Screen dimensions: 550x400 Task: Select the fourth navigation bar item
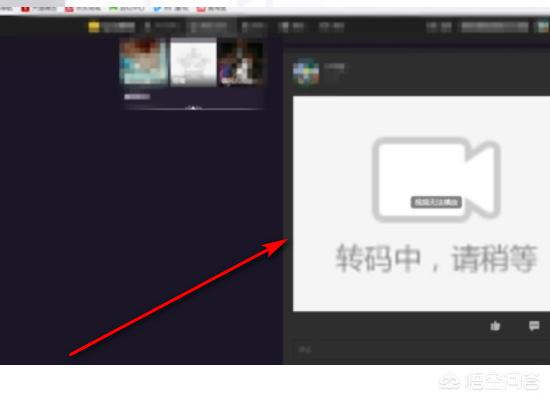[253, 27]
